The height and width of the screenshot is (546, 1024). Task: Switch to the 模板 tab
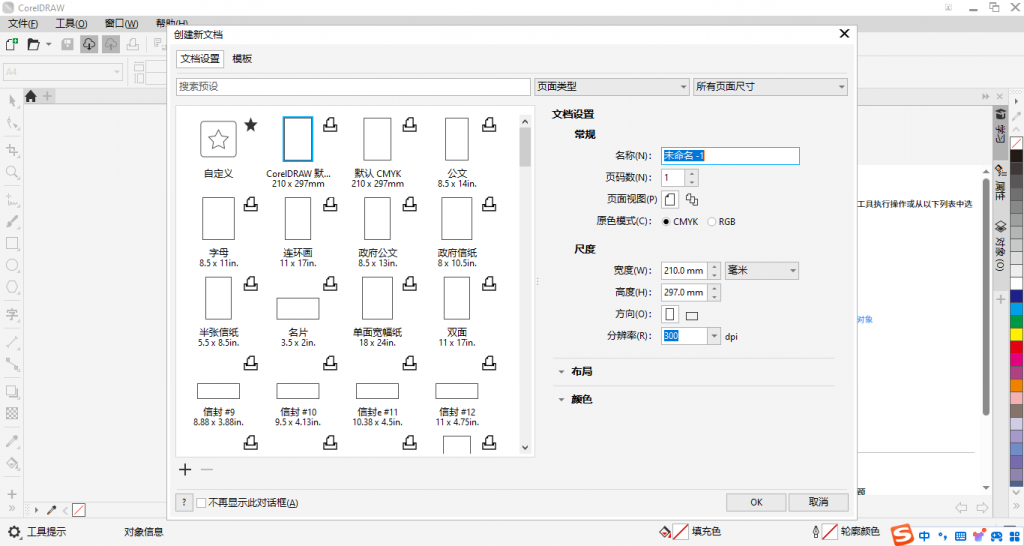(242, 58)
